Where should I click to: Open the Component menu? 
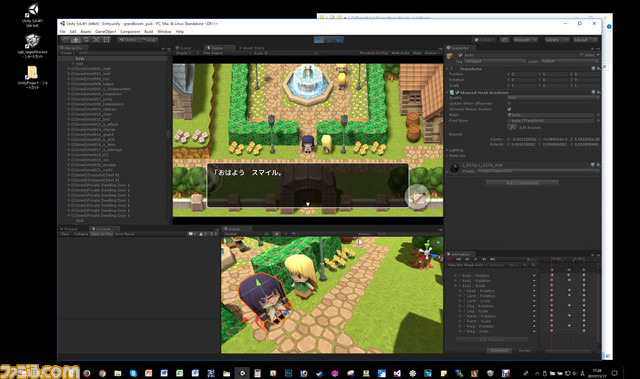point(130,31)
